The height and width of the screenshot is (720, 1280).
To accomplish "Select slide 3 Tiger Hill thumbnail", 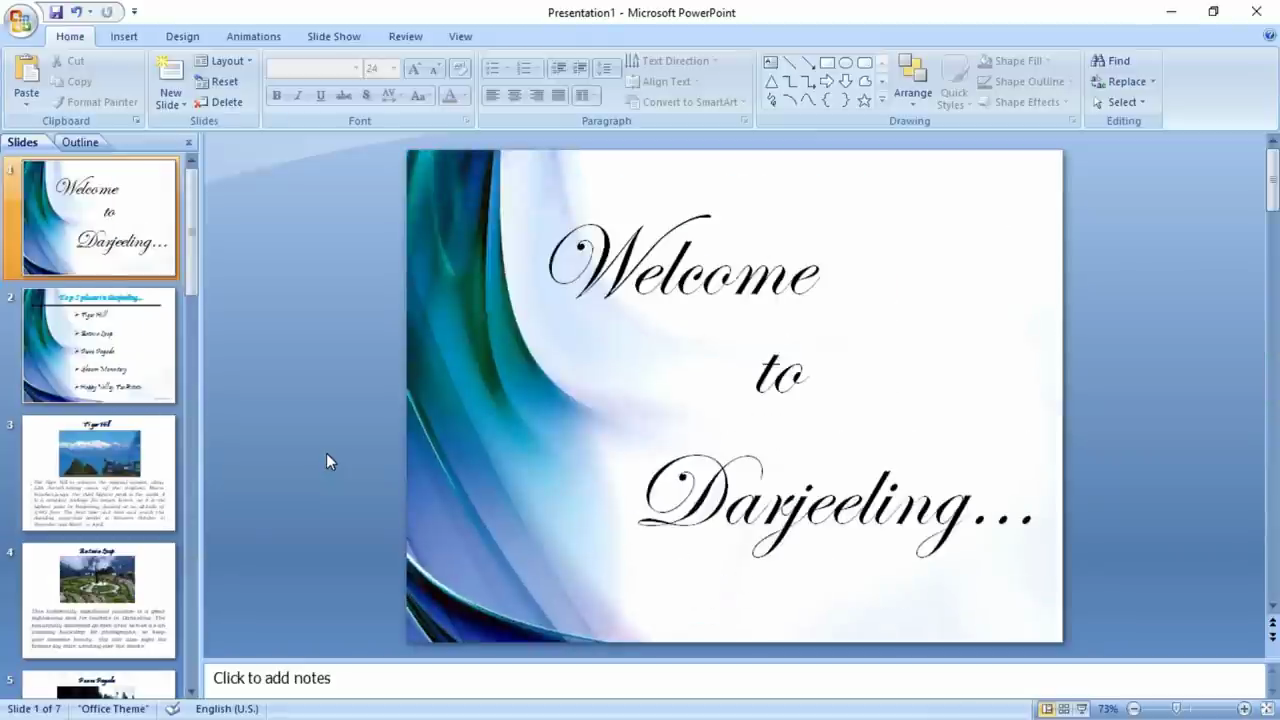I will 99,473.
